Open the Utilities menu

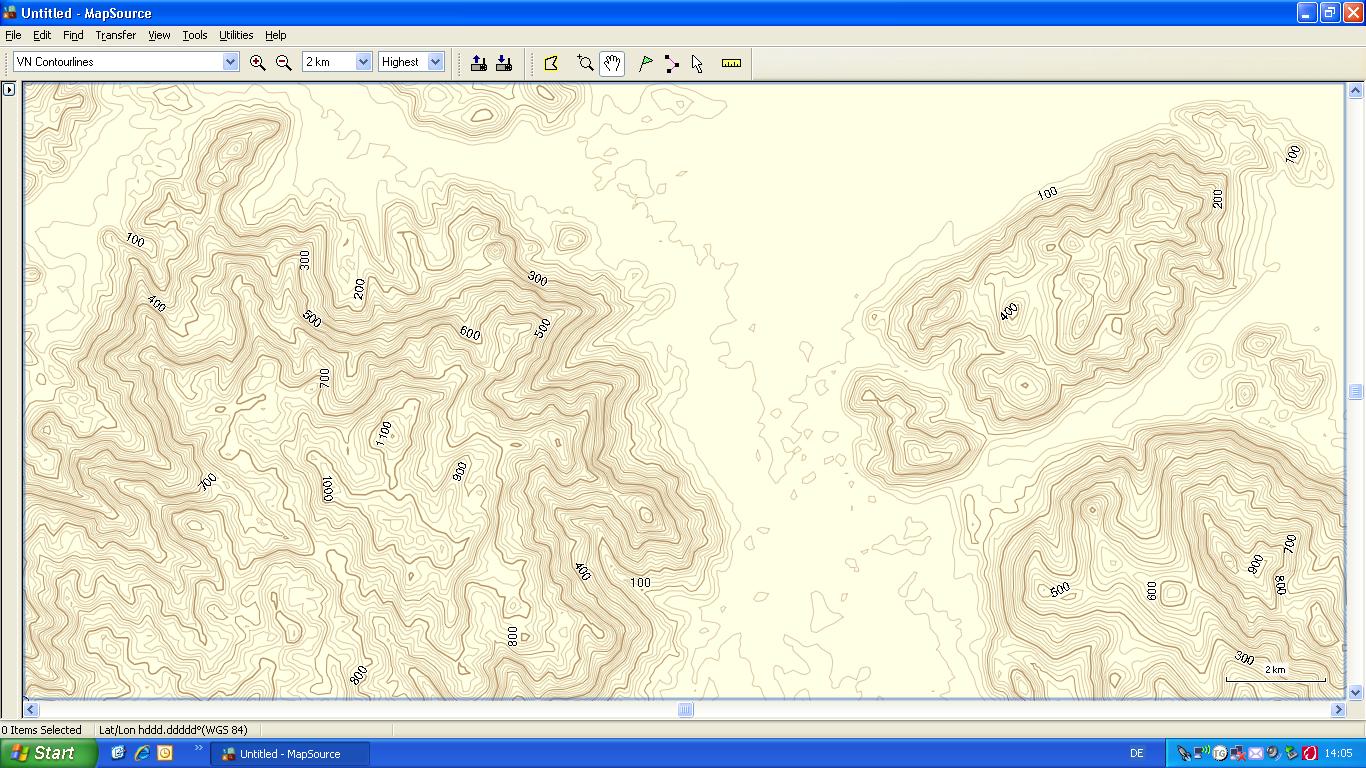[236, 35]
